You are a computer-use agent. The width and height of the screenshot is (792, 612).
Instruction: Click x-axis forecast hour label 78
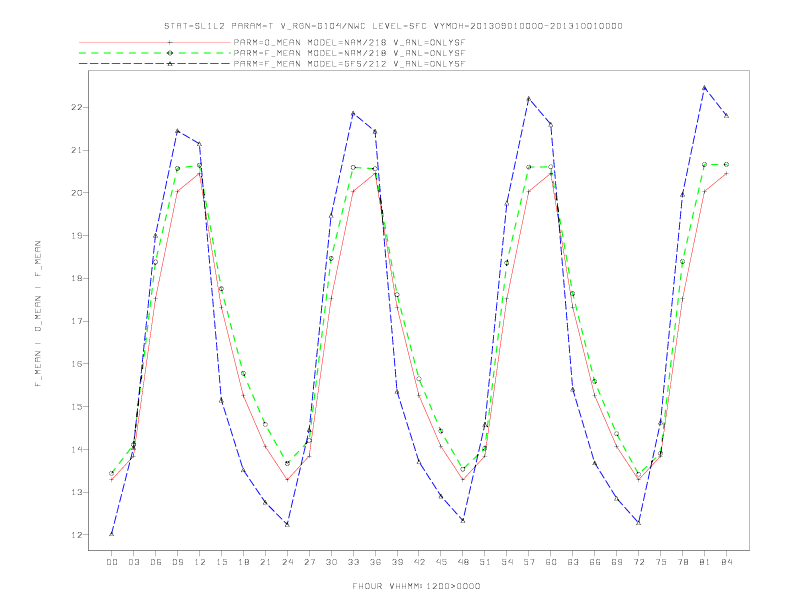(683, 562)
